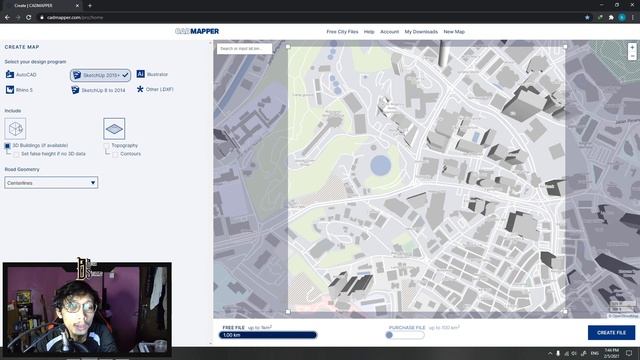Open the Chrome three-dot menu
Image resolution: width=640 pixels, height=360 pixels.
[633, 18]
